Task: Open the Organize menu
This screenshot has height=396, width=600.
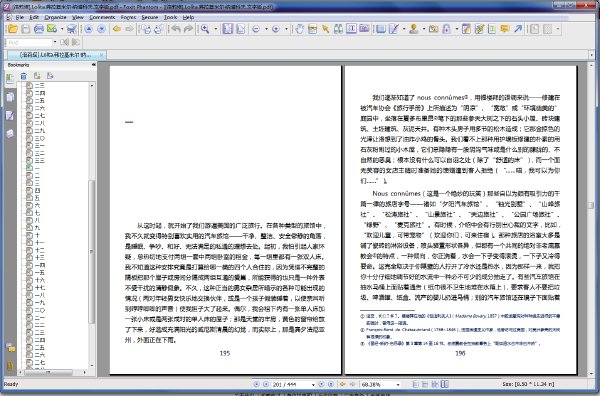Action: click(55, 17)
